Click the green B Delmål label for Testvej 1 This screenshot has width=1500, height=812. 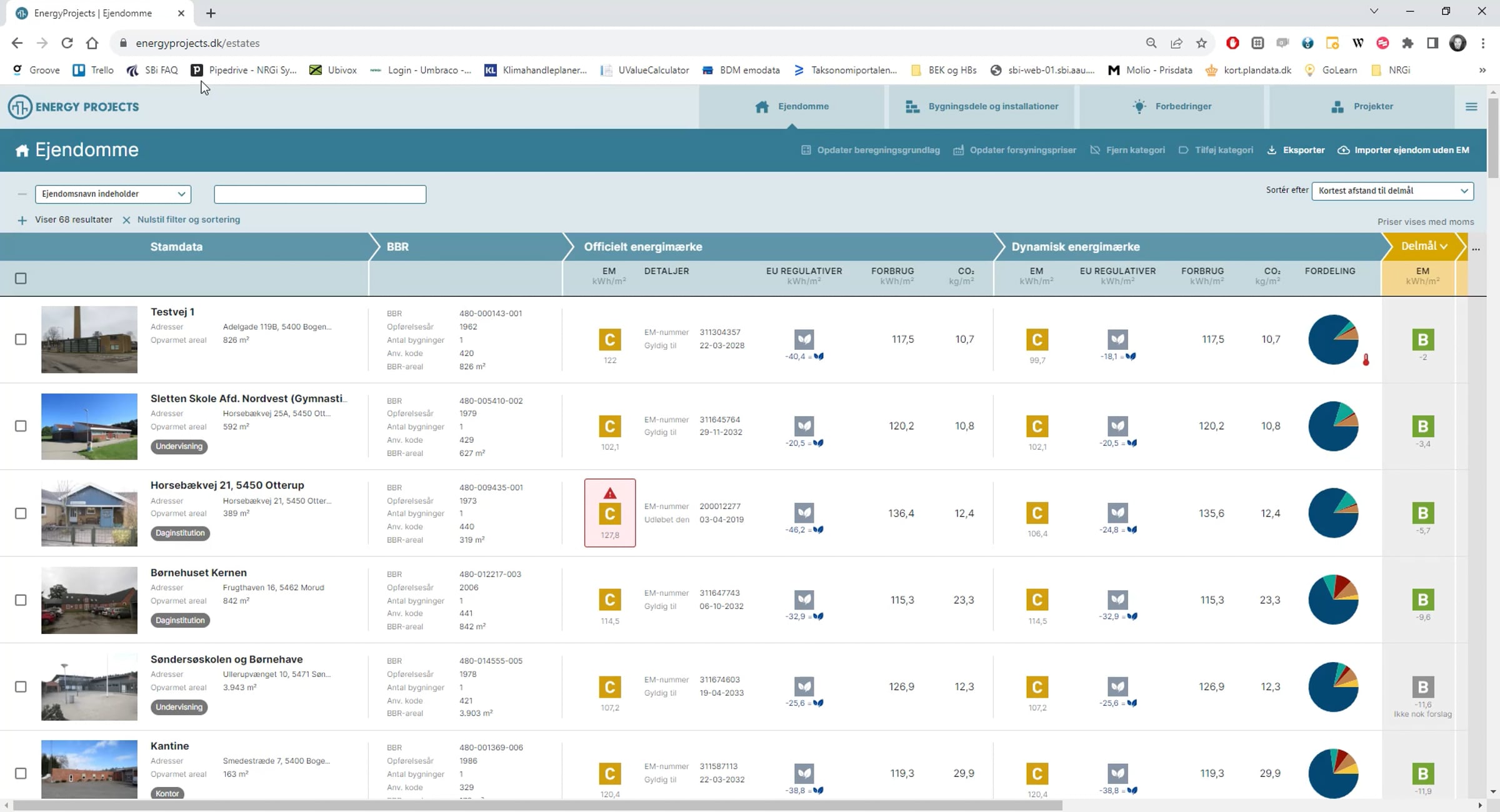click(x=1422, y=340)
